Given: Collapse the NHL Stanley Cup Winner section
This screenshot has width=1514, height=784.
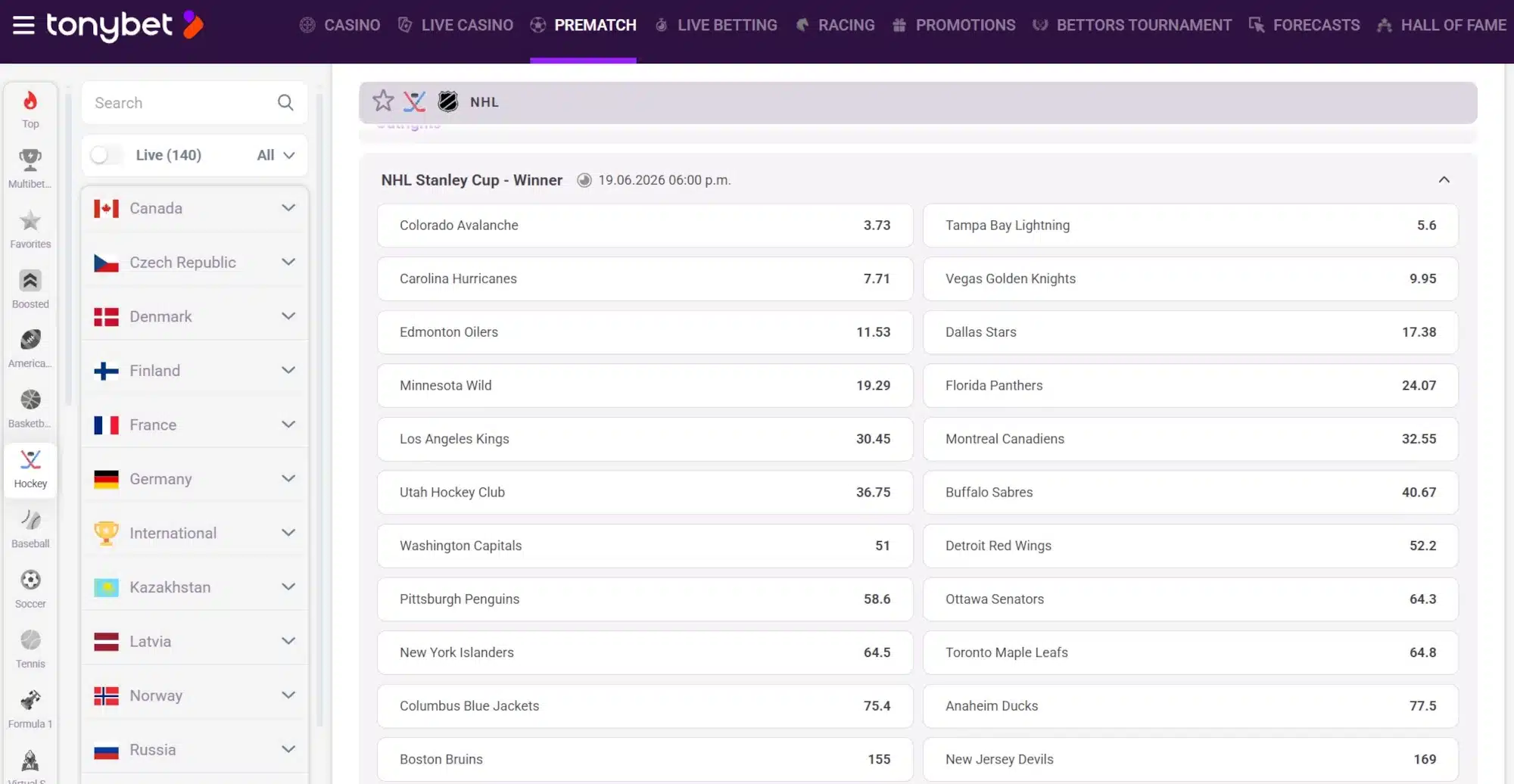Looking at the screenshot, I should 1444,180.
